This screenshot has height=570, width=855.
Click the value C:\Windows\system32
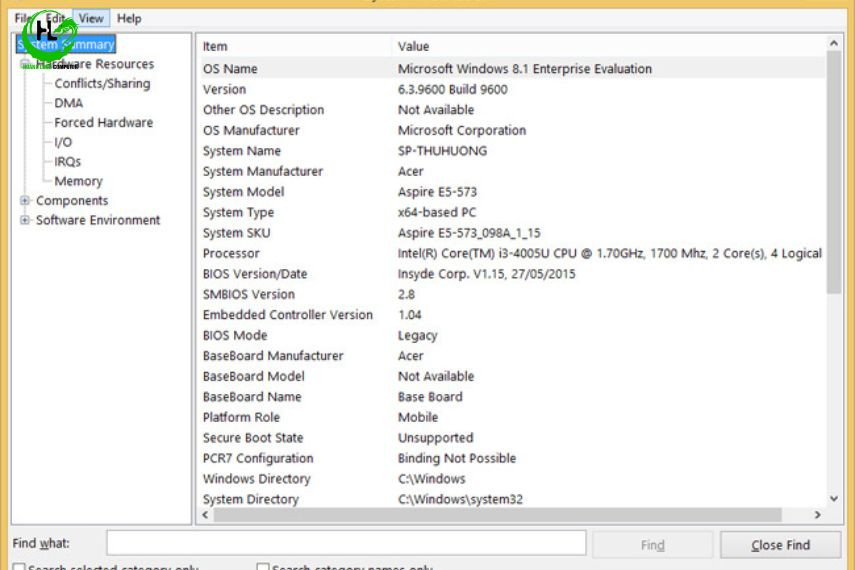tap(460, 499)
